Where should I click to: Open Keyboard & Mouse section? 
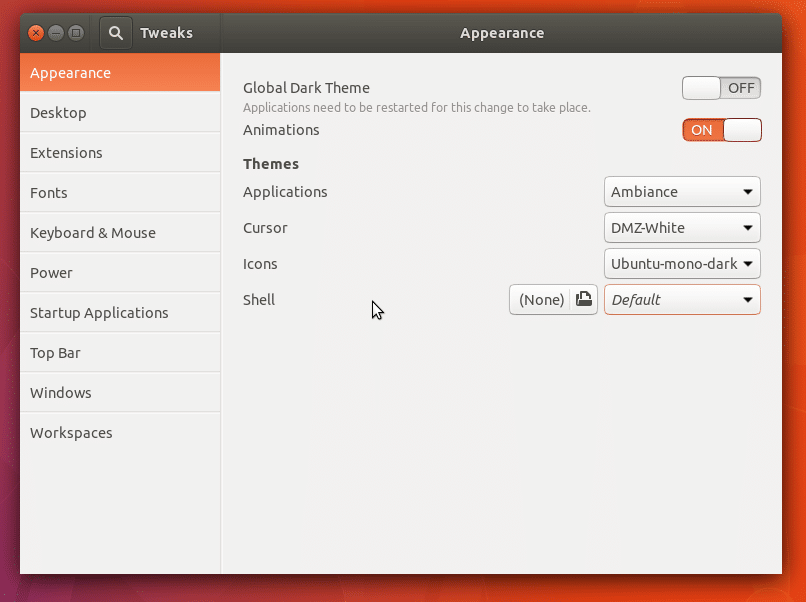tap(120, 233)
